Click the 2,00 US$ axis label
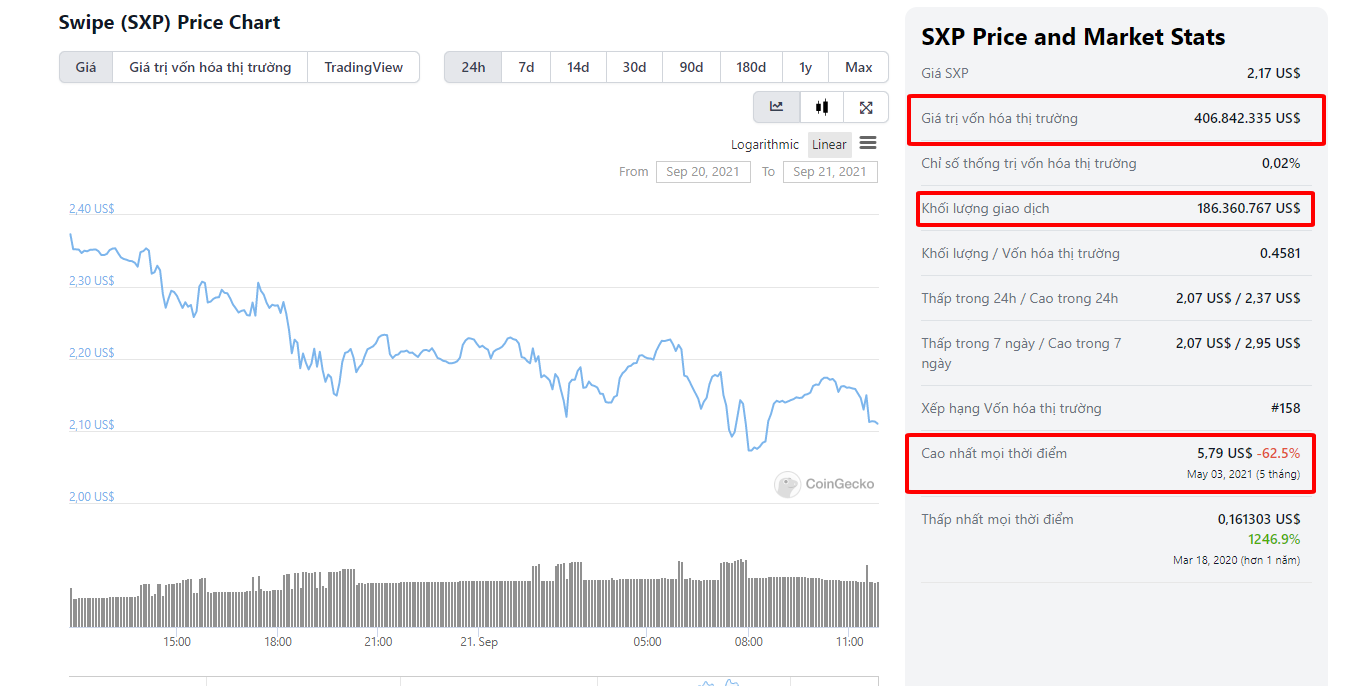This screenshot has height=686, width=1355. click(91, 497)
